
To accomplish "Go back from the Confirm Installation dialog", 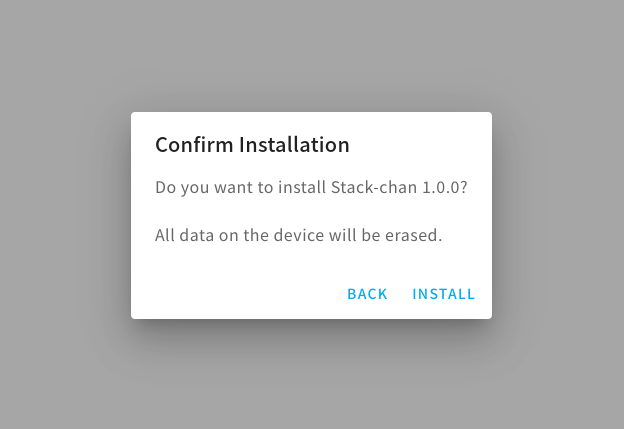I will (x=367, y=294).
